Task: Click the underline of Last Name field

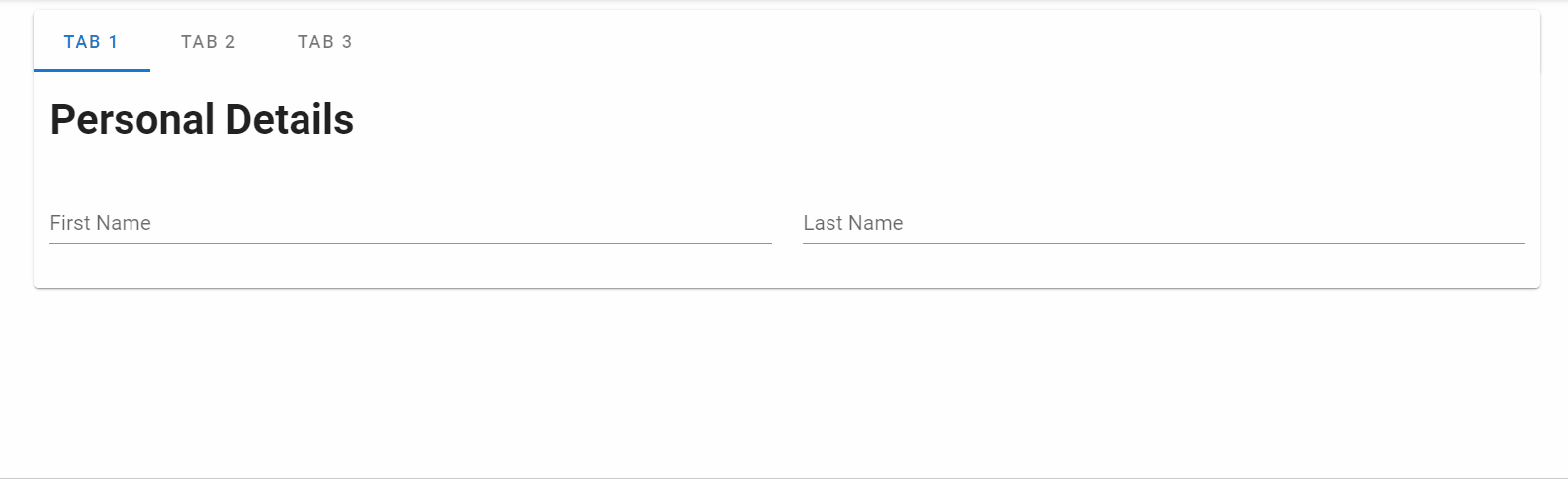Action: coord(1164,243)
